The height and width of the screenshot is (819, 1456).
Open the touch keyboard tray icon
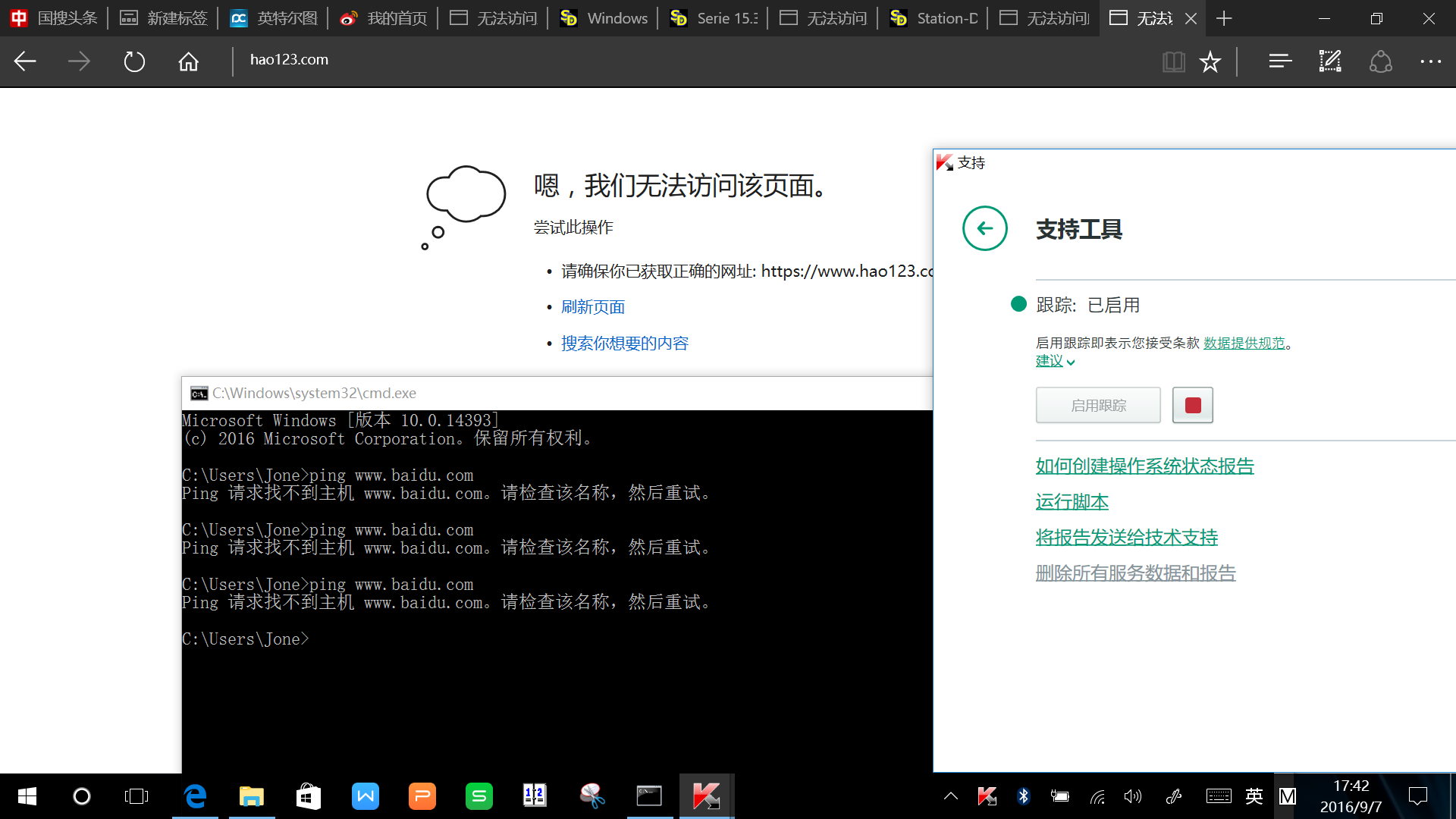[1219, 796]
